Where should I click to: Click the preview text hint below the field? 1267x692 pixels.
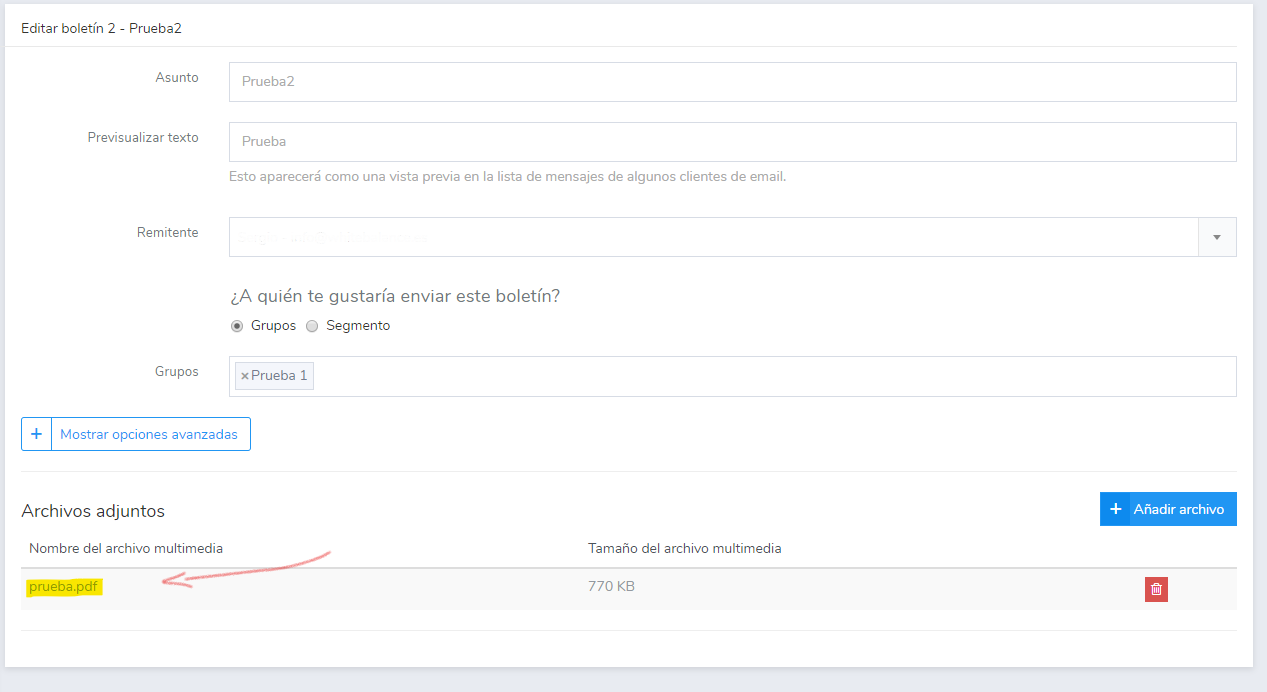click(x=508, y=177)
